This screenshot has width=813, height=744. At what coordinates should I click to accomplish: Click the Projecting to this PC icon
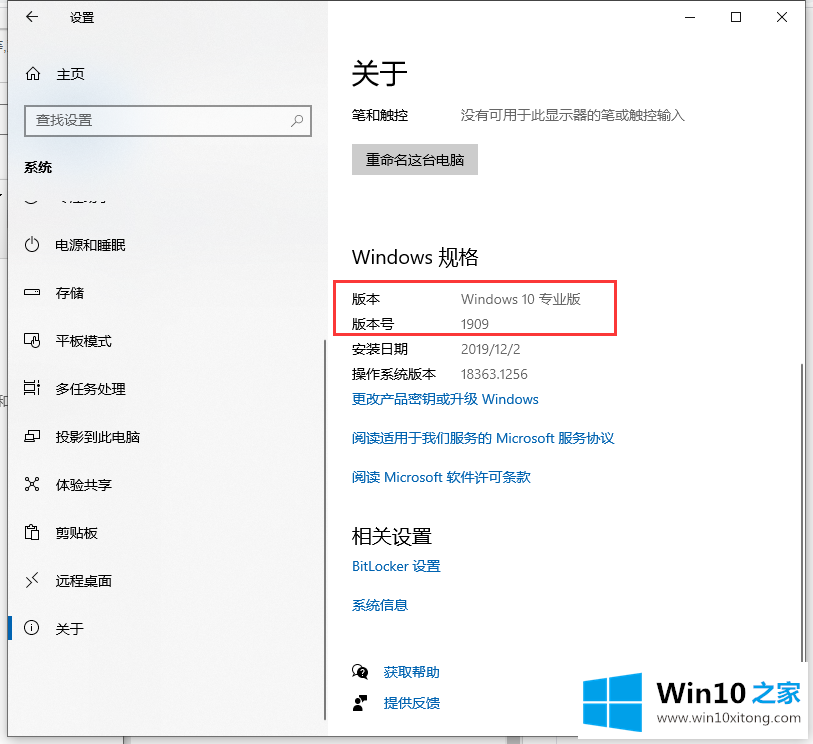(x=32, y=437)
